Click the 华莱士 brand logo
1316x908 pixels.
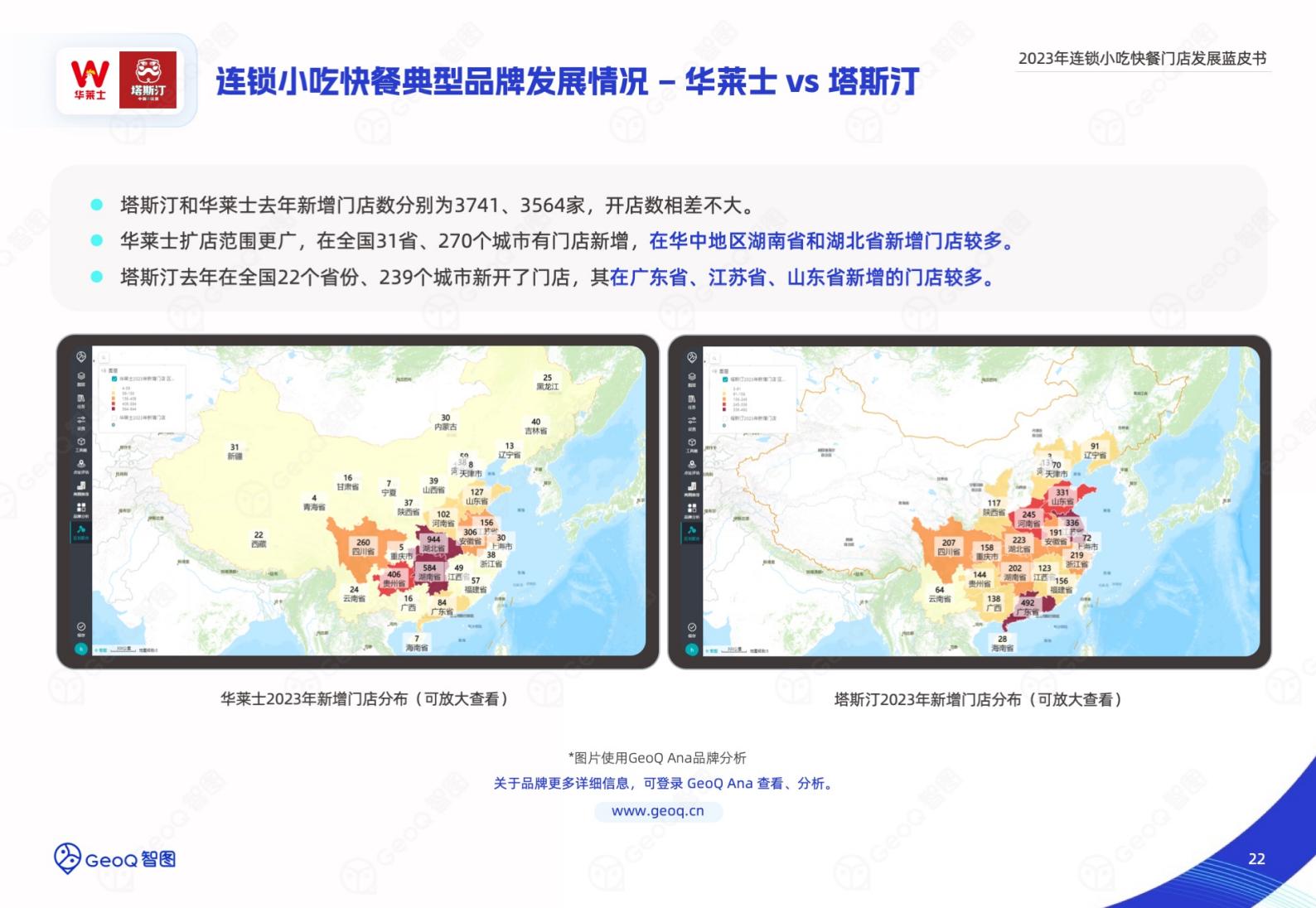pyautogui.click(x=90, y=80)
